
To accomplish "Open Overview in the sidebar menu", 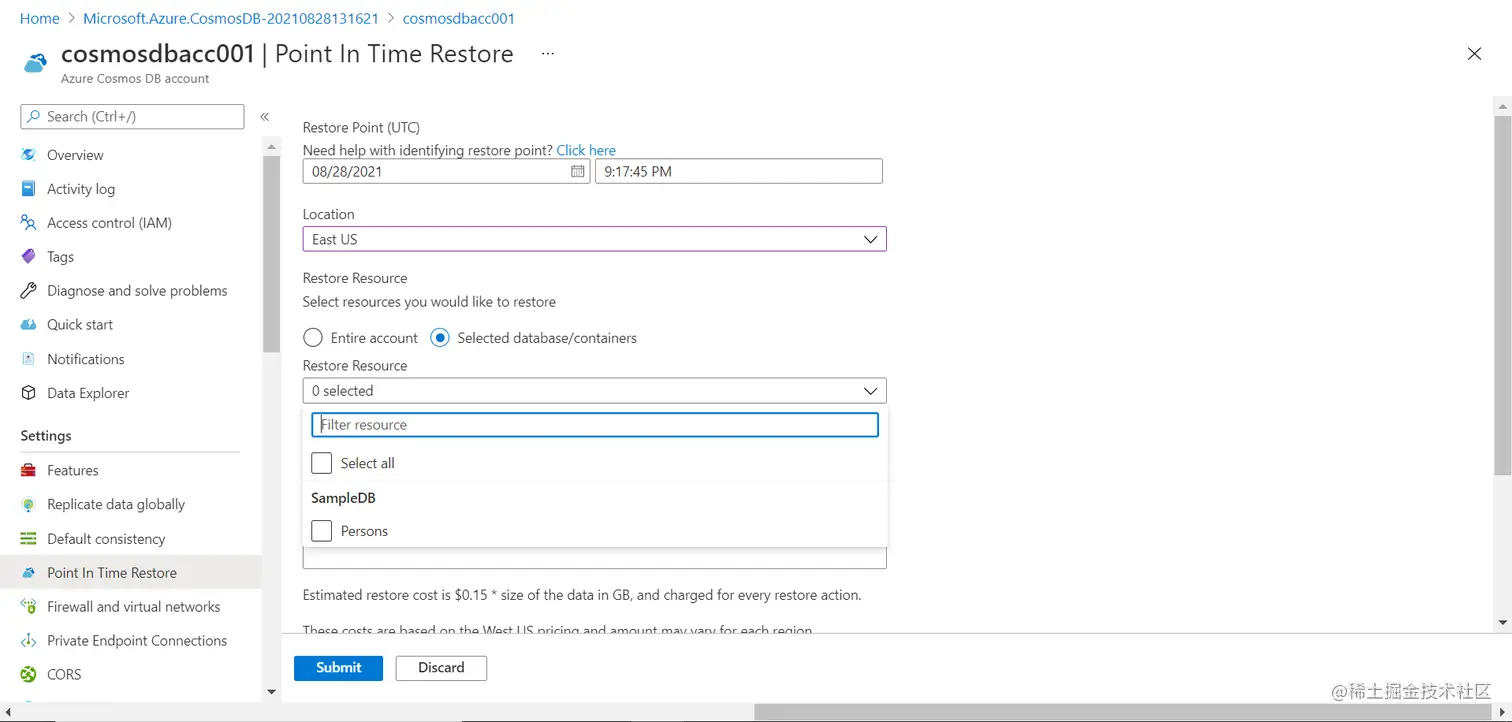I will point(75,155).
